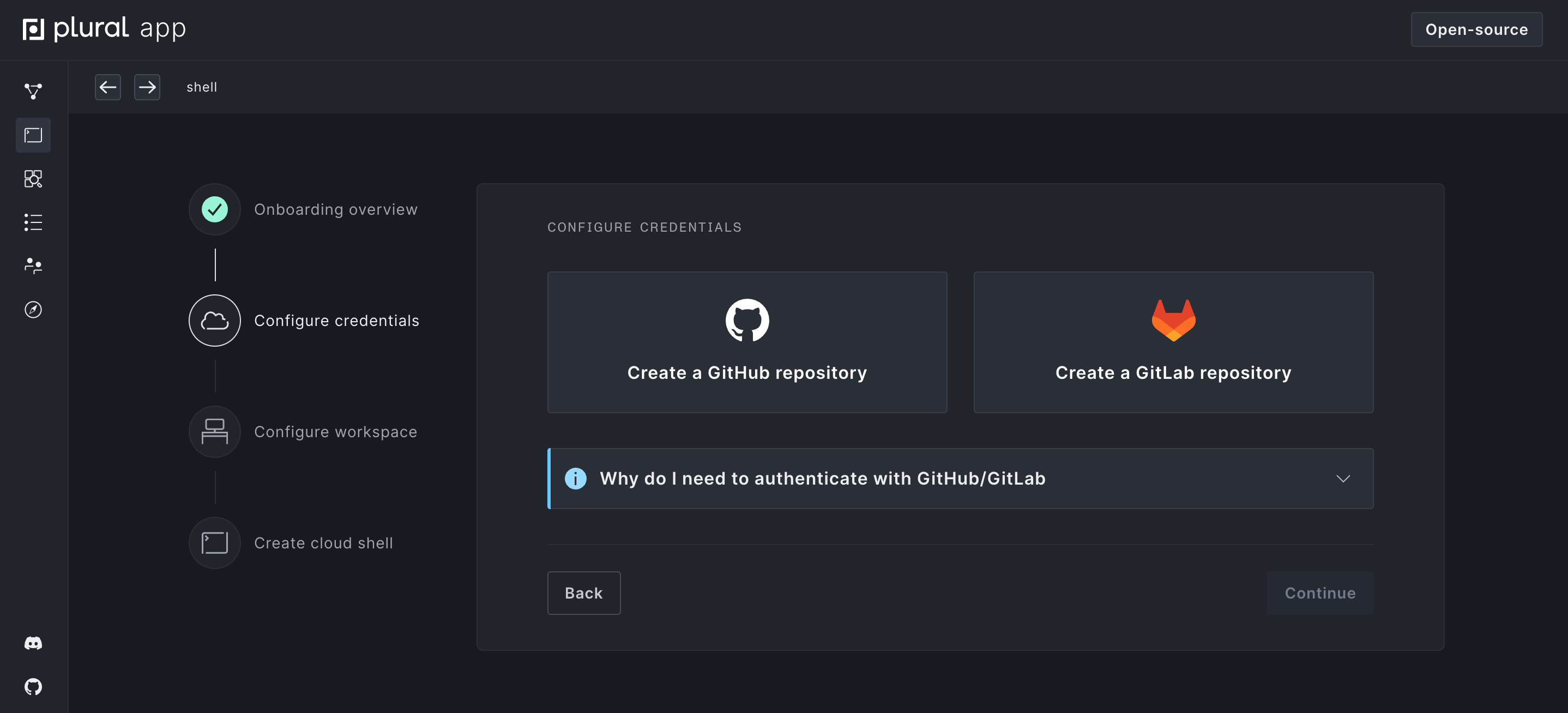Image resolution: width=1568 pixels, height=713 pixels.
Task: Navigate back with left arrow button
Action: 108,87
